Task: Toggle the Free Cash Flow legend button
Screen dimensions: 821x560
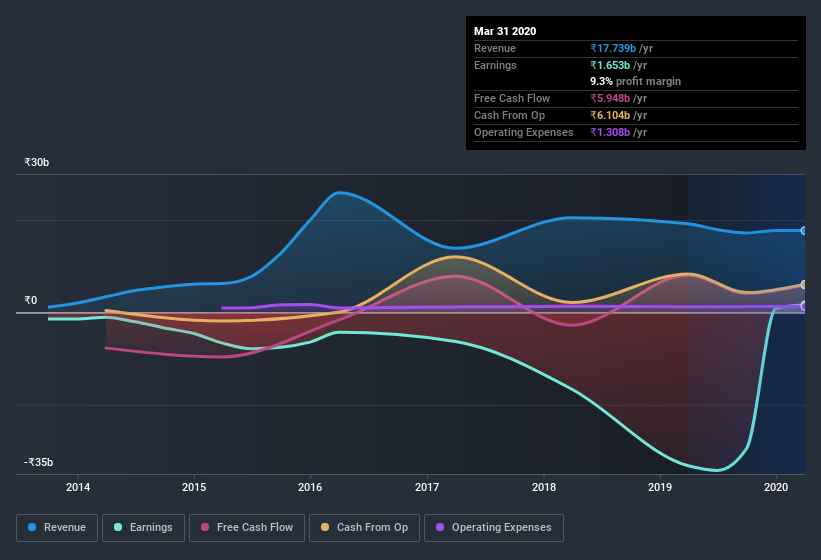Action: click(x=247, y=528)
